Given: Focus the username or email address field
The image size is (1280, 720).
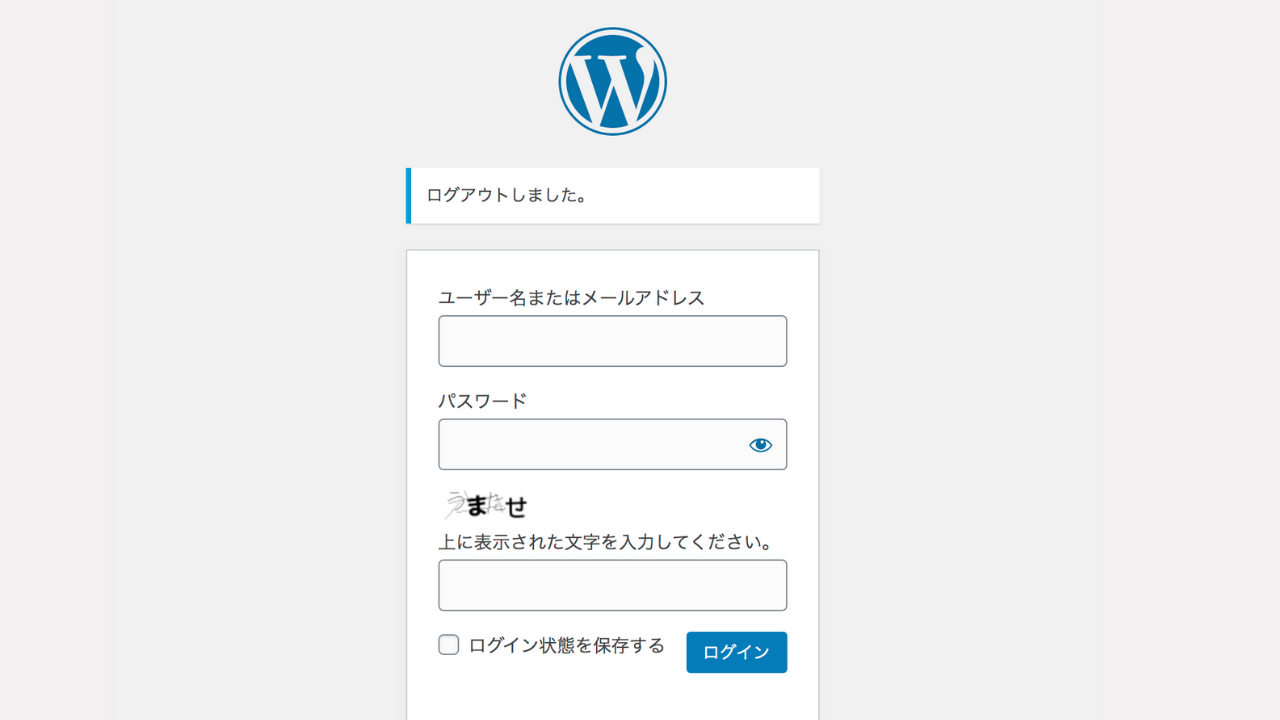Looking at the screenshot, I should 612,341.
